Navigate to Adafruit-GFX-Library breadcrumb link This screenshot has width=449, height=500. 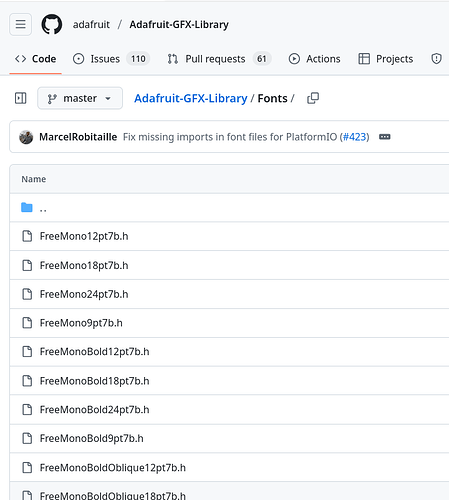point(191,98)
